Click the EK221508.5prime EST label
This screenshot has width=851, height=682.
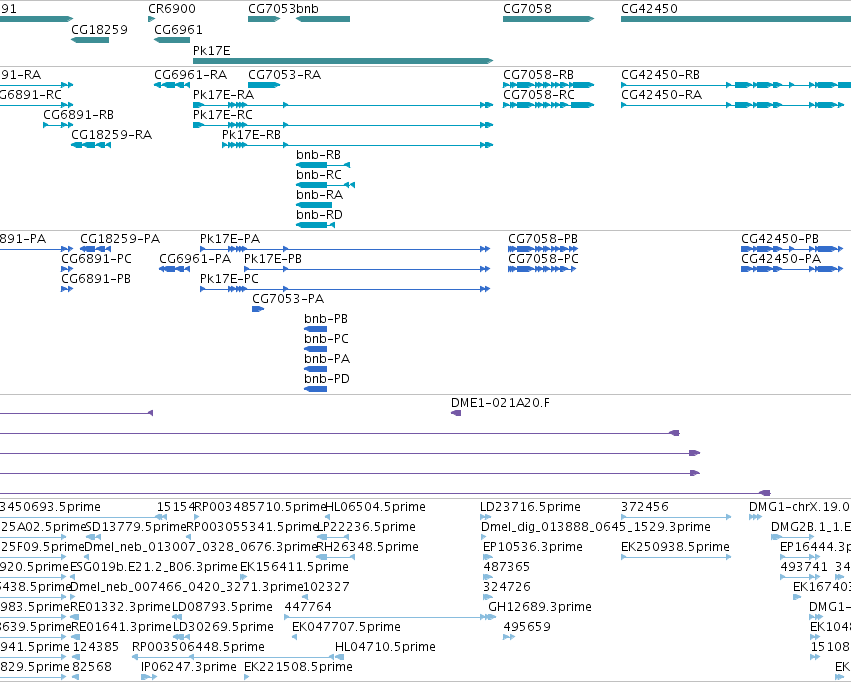(x=298, y=666)
